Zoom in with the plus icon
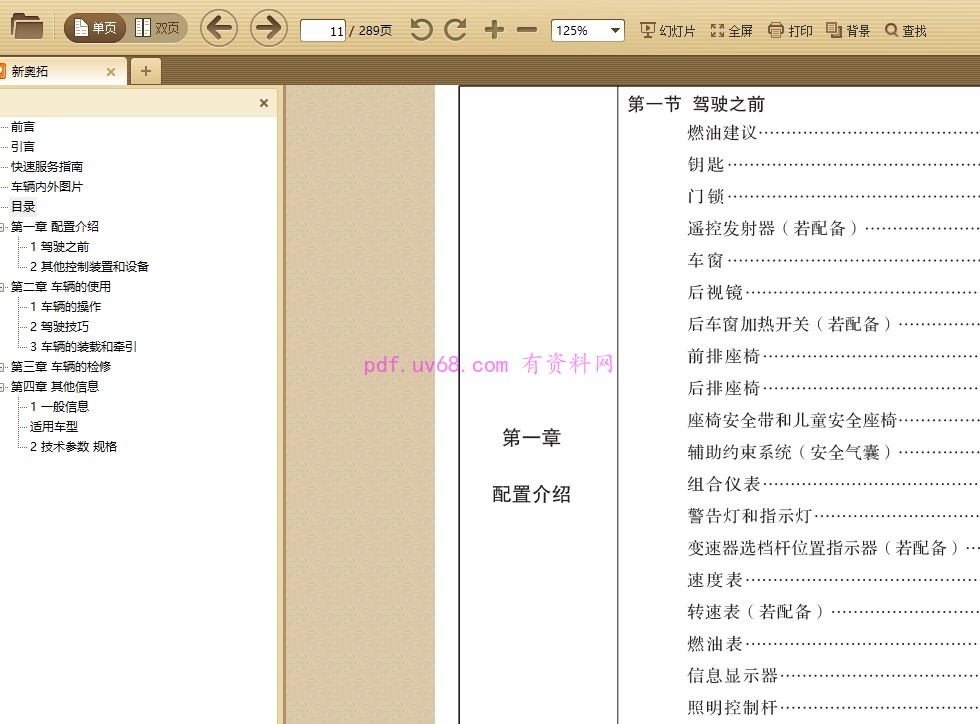 tap(494, 30)
